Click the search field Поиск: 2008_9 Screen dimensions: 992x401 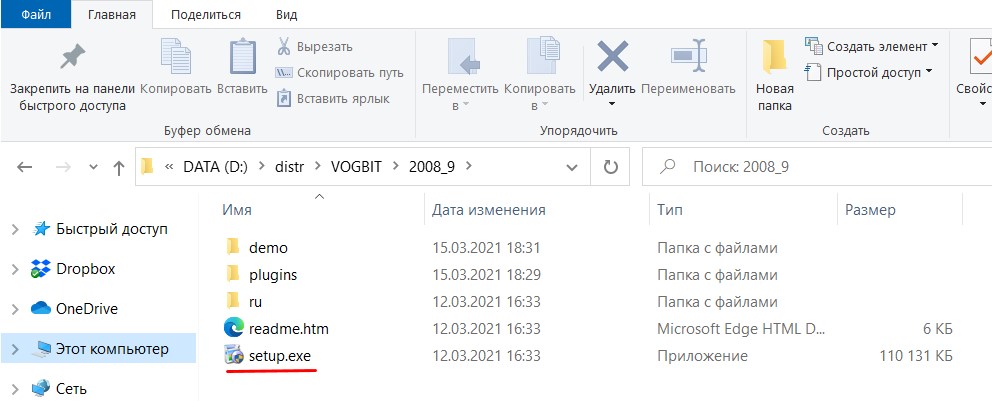[817, 167]
